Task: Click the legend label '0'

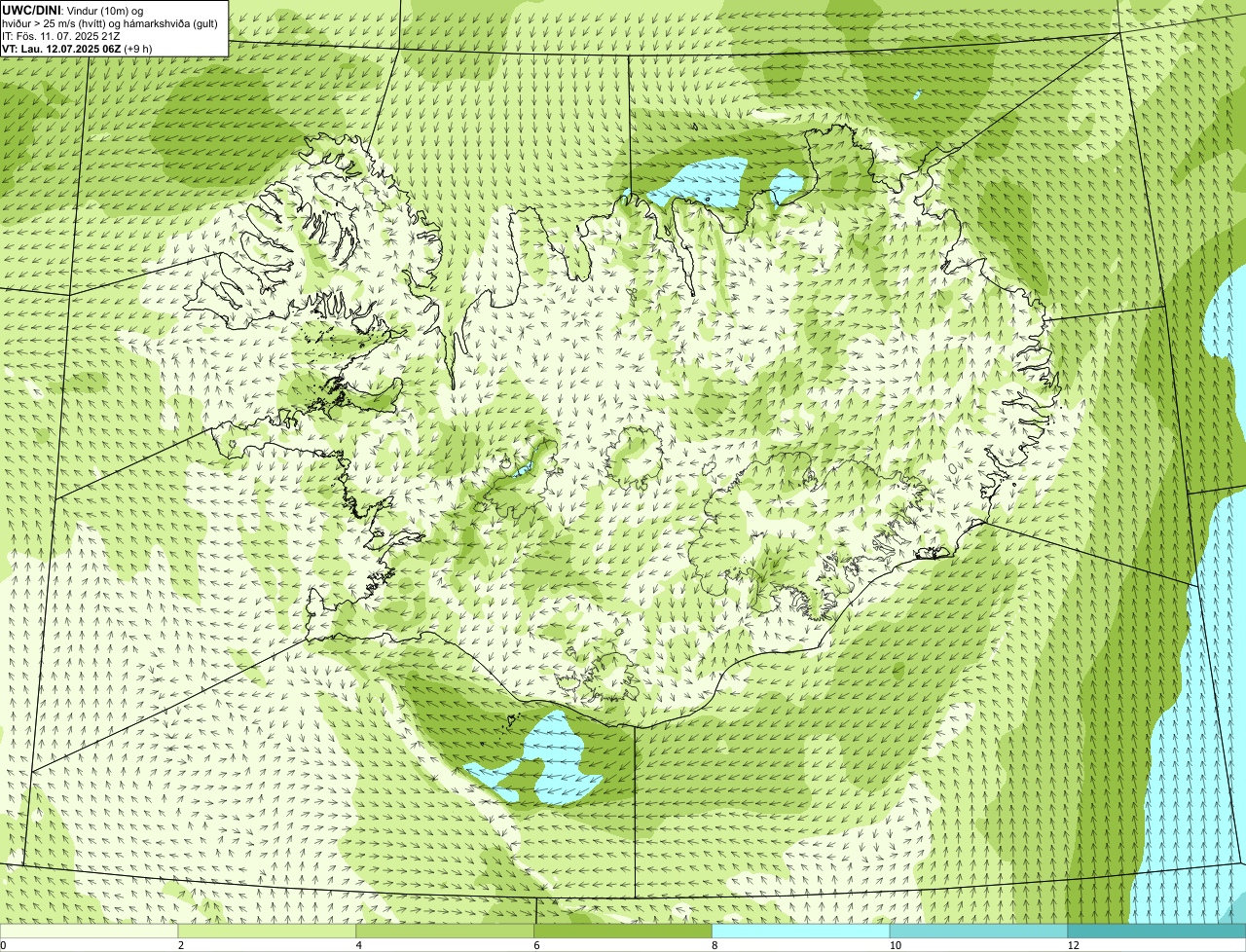Action: [x=3, y=945]
